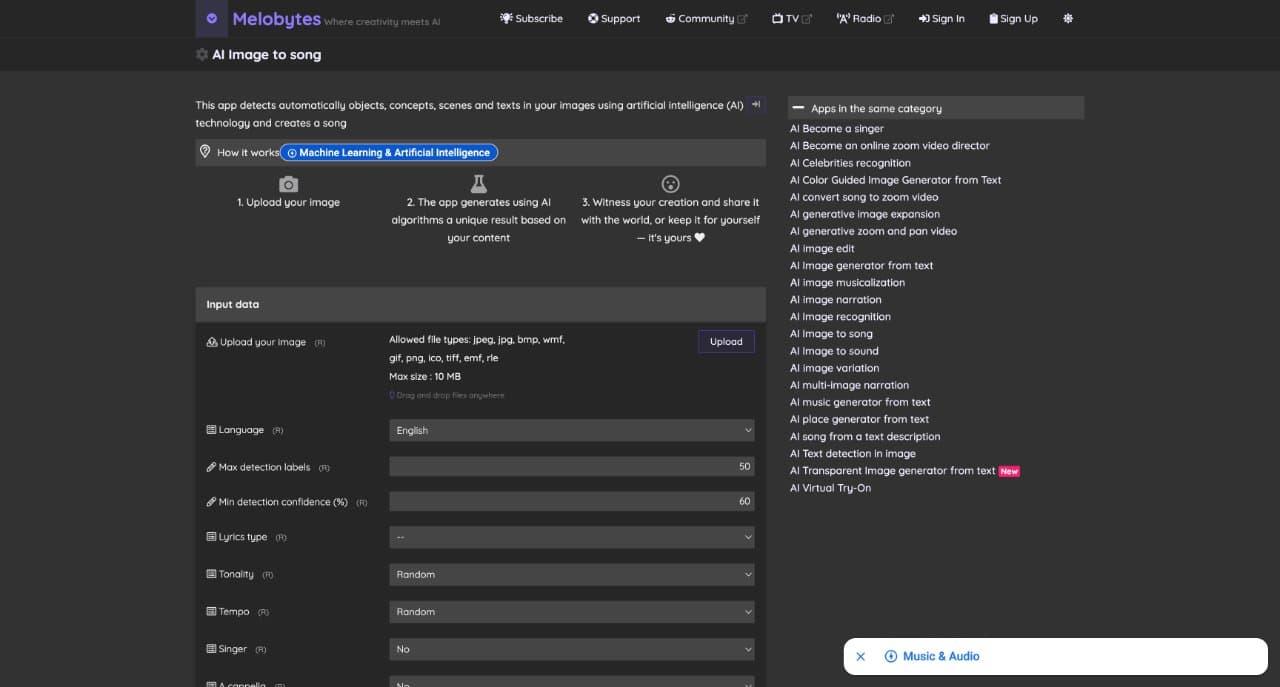This screenshot has height=687, width=1280.
Task: Open AI song from a text description
Action: click(865, 435)
